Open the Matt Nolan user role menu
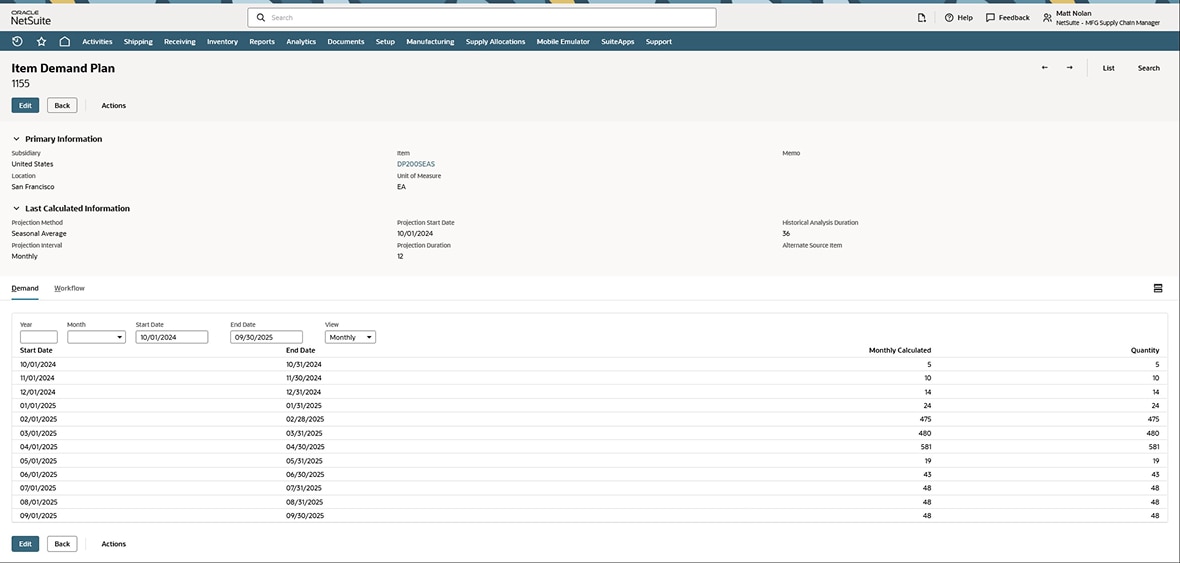Image resolution: width=1180 pixels, height=563 pixels. coord(1100,17)
